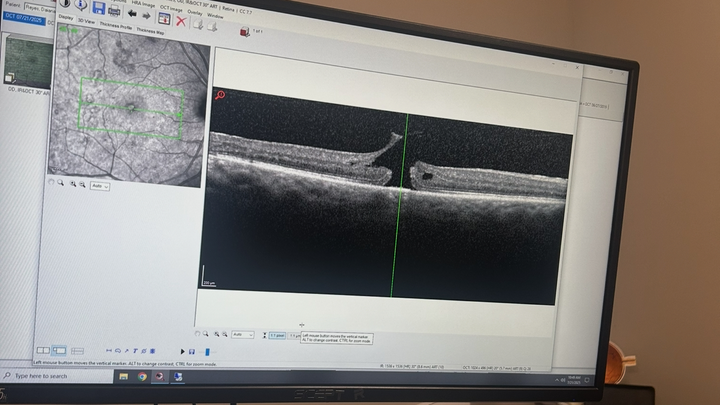The height and width of the screenshot is (405, 720).
Task: Click the blue slider handle in the bottom toolbar
Action: (x=207, y=352)
